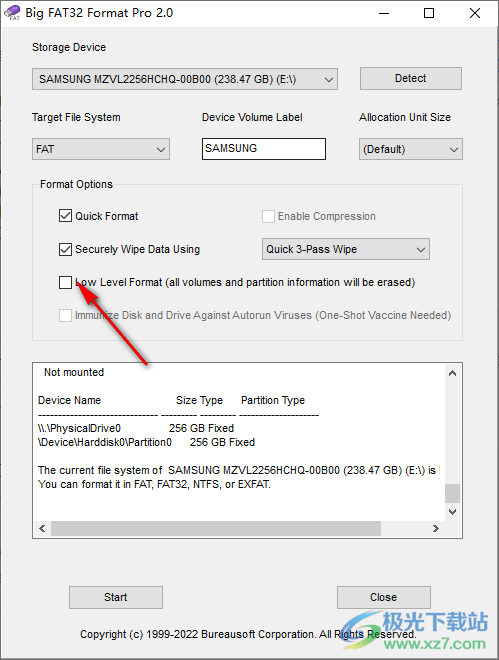The height and width of the screenshot is (660, 499).
Task: Click the log panel scroll down arrow
Action: pyautogui.click(x=452, y=512)
